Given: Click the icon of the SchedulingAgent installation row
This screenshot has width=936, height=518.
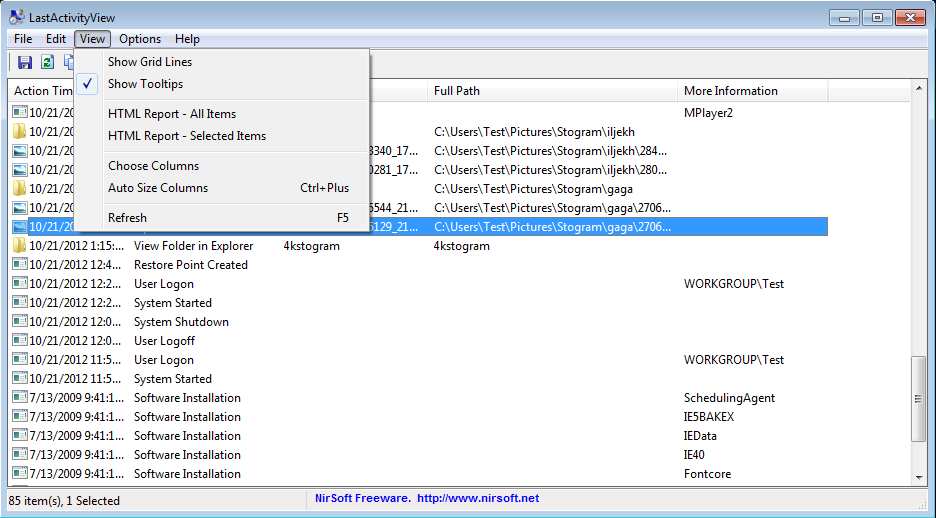Looking at the screenshot, I should pyautogui.click(x=20, y=397).
